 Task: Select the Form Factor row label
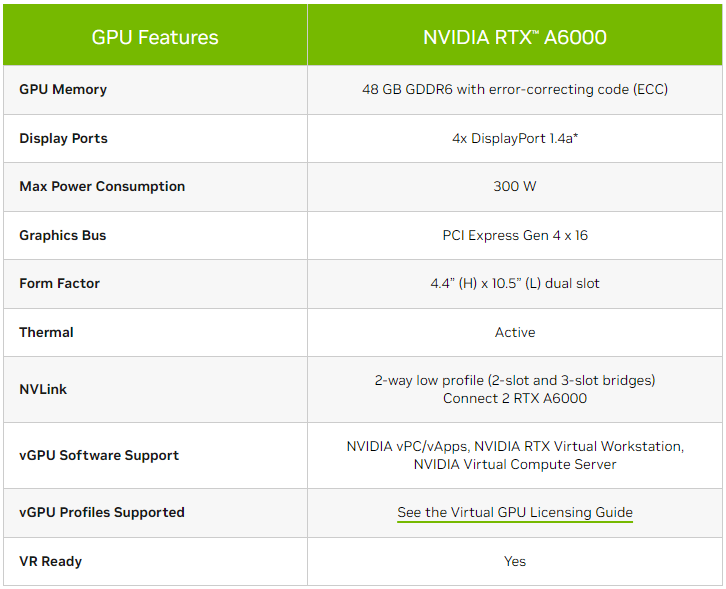(x=59, y=283)
